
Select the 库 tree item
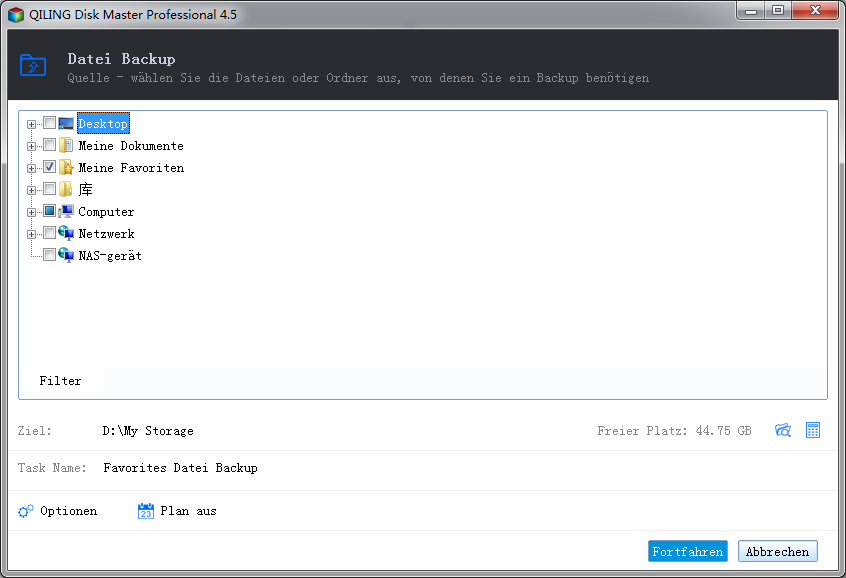click(x=86, y=189)
